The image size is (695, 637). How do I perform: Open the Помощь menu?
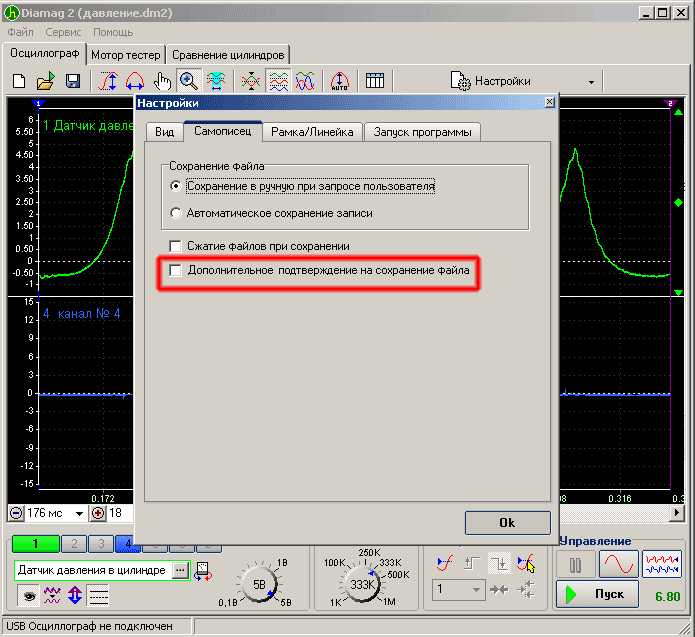pyautogui.click(x=113, y=32)
